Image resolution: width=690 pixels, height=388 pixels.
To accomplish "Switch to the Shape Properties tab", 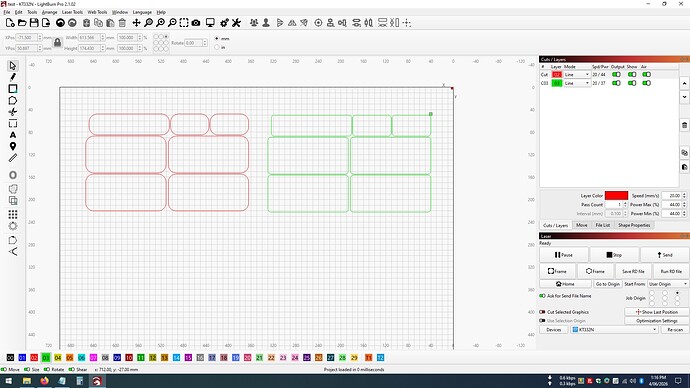I will click(634, 225).
